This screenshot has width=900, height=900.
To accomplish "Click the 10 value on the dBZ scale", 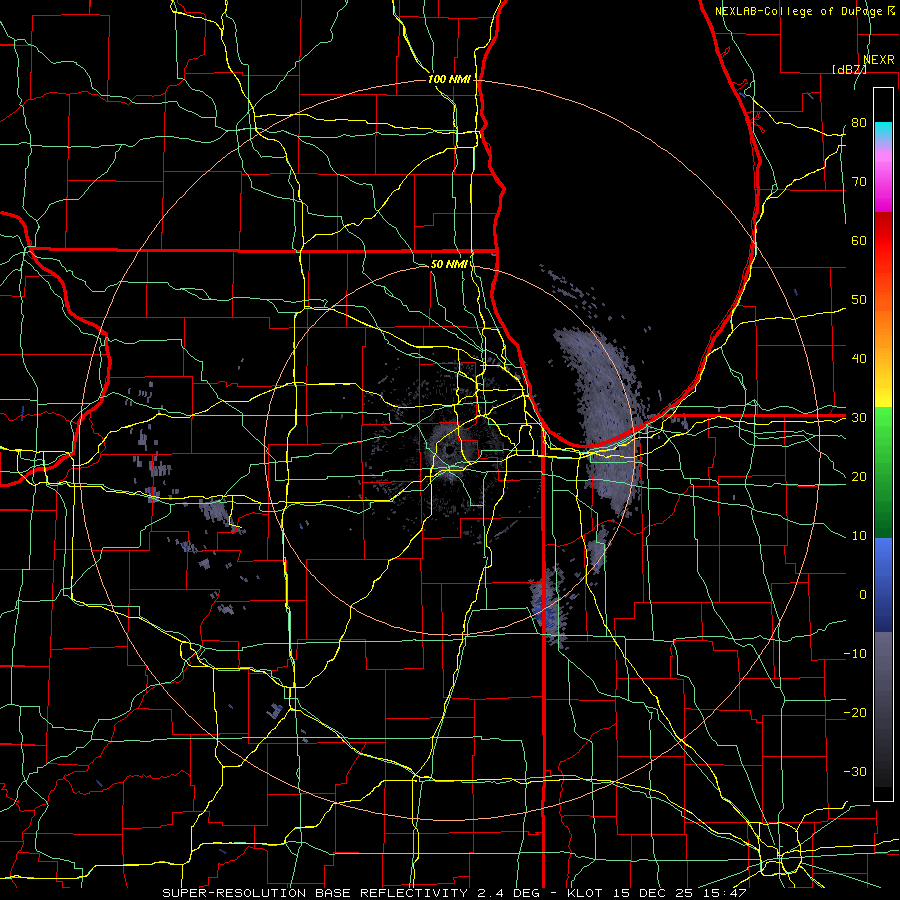I will tap(859, 536).
